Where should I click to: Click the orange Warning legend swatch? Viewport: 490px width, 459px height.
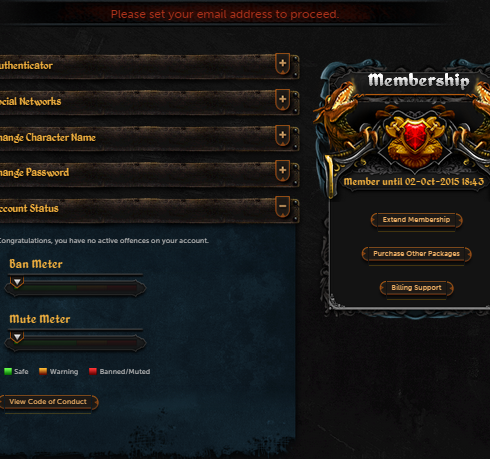(x=43, y=371)
